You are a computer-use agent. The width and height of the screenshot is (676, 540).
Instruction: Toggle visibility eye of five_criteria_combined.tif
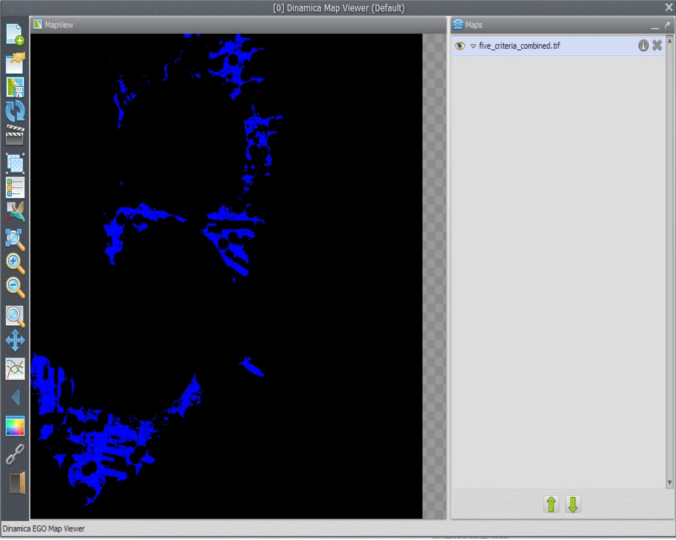[460, 46]
